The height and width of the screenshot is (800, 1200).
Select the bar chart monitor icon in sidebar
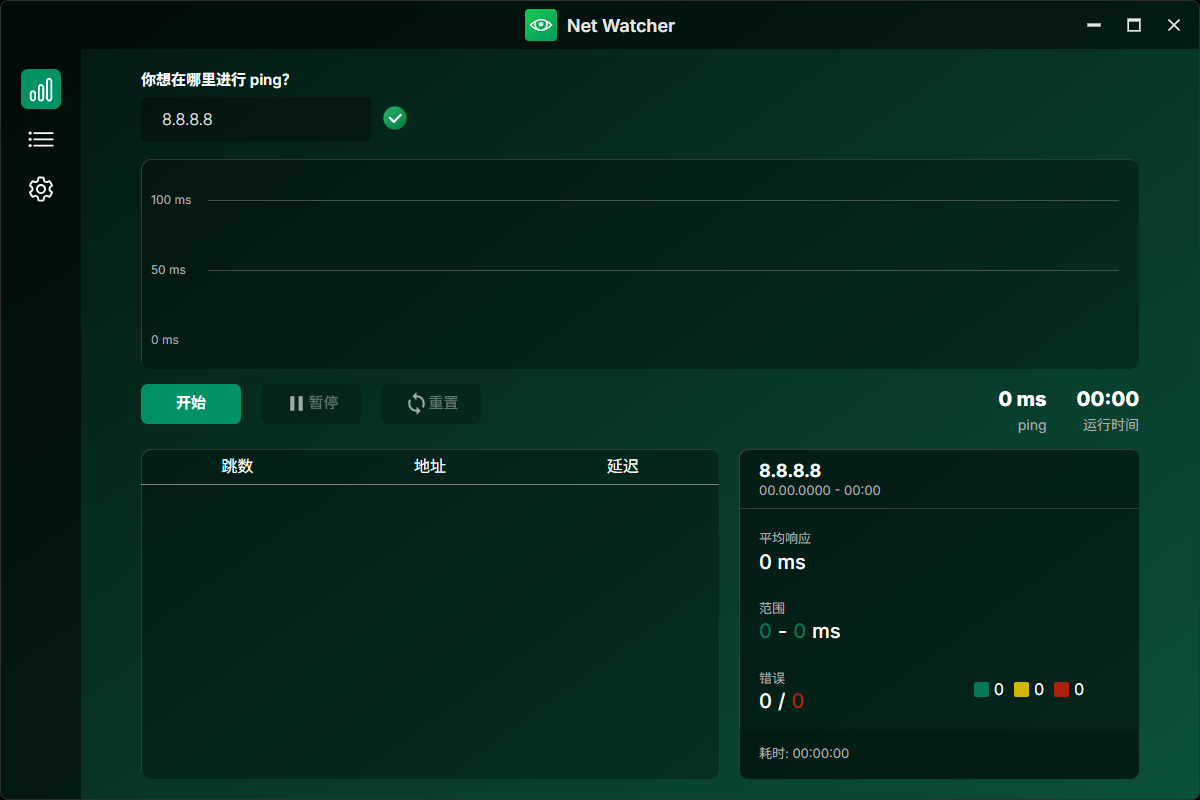pyautogui.click(x=41, y=89)
